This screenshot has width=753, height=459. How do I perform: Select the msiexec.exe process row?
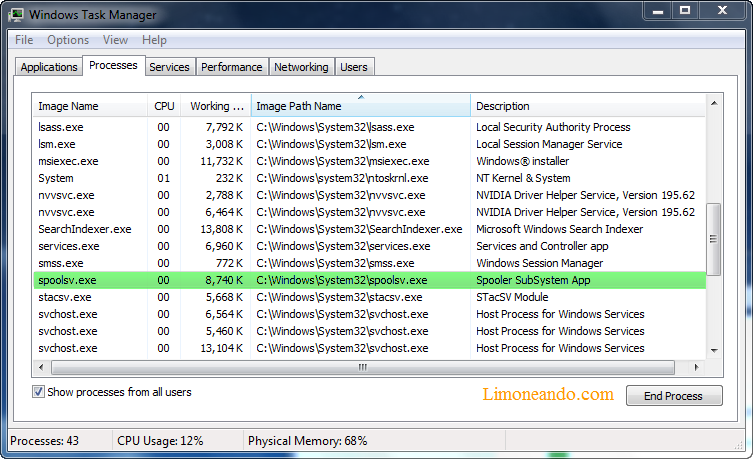pyautogui.click(x=369, y=161)
